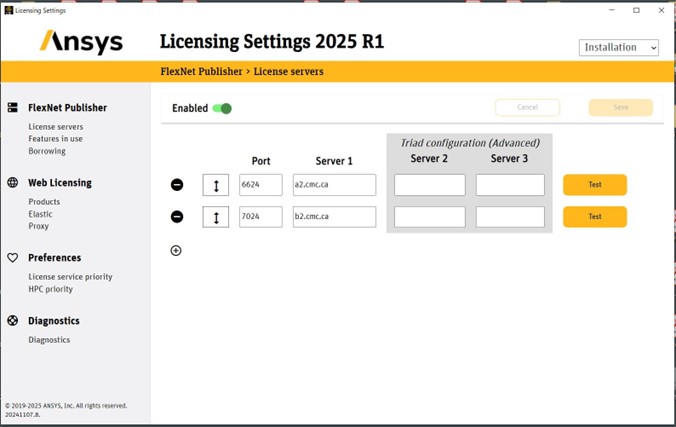Click the port field containing 6624
The width and height of the screenshot is (676, 427).
click(261, 185)
